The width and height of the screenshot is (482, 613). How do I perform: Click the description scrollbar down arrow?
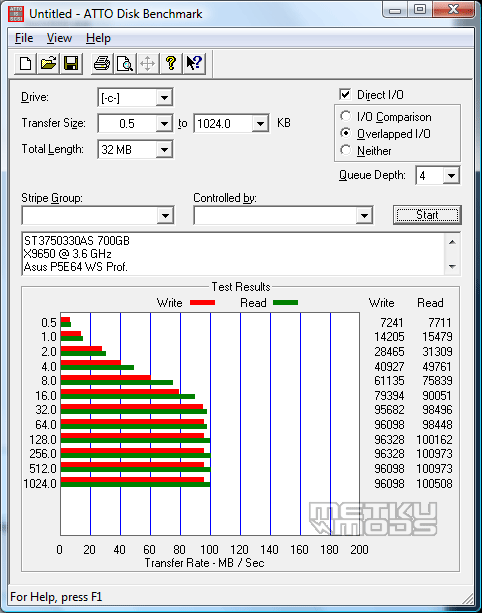(452, 267)
